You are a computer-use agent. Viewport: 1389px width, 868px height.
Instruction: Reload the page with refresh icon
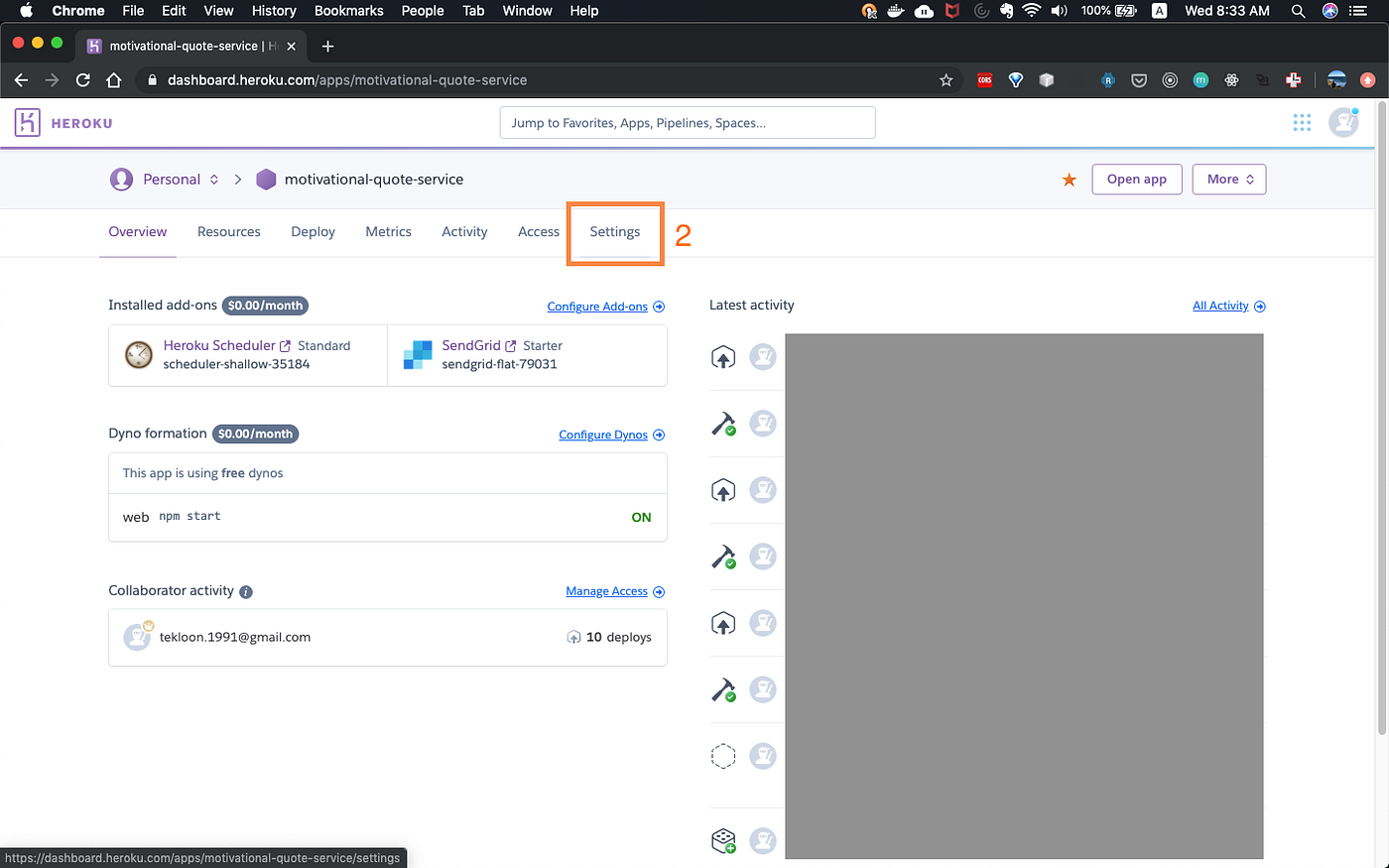point(83,80)
